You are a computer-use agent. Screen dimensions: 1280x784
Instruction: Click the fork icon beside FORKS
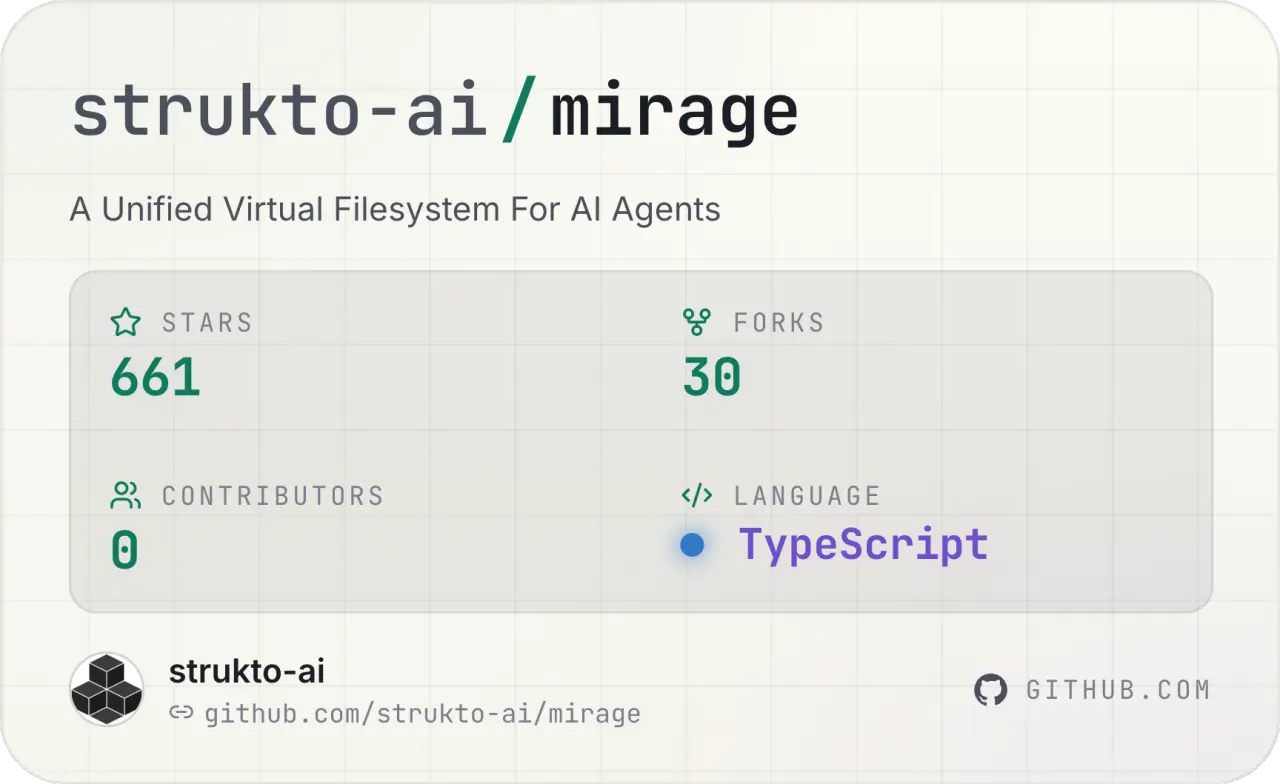tap(696, 322)
